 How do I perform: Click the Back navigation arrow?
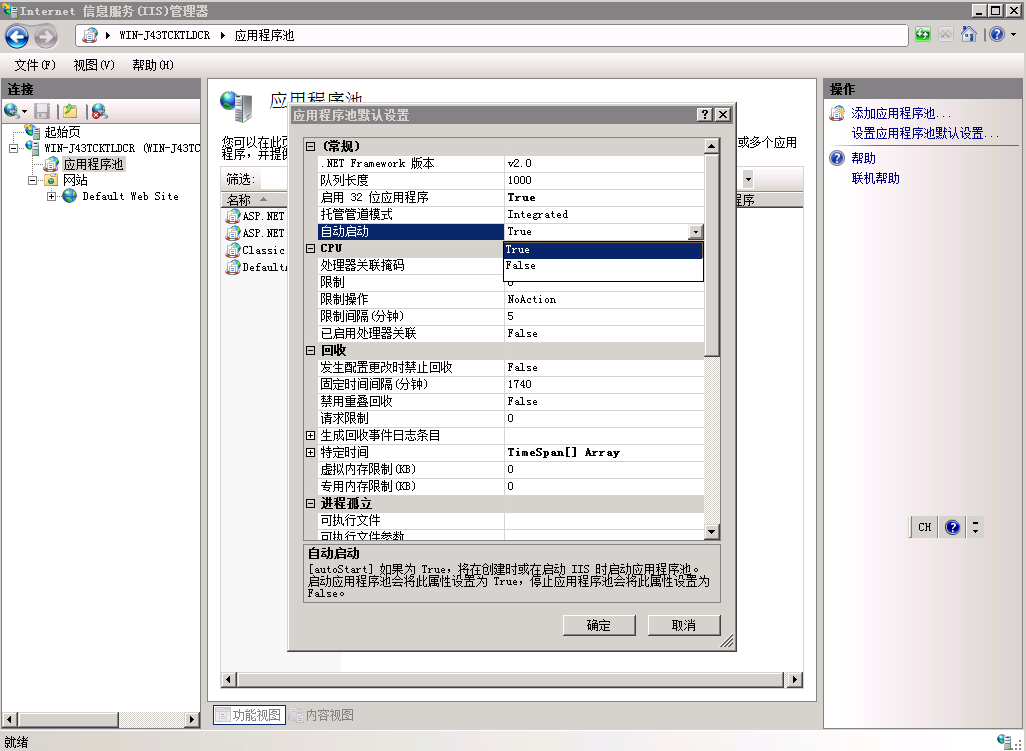pyautogui.click(x=17, y=36)
